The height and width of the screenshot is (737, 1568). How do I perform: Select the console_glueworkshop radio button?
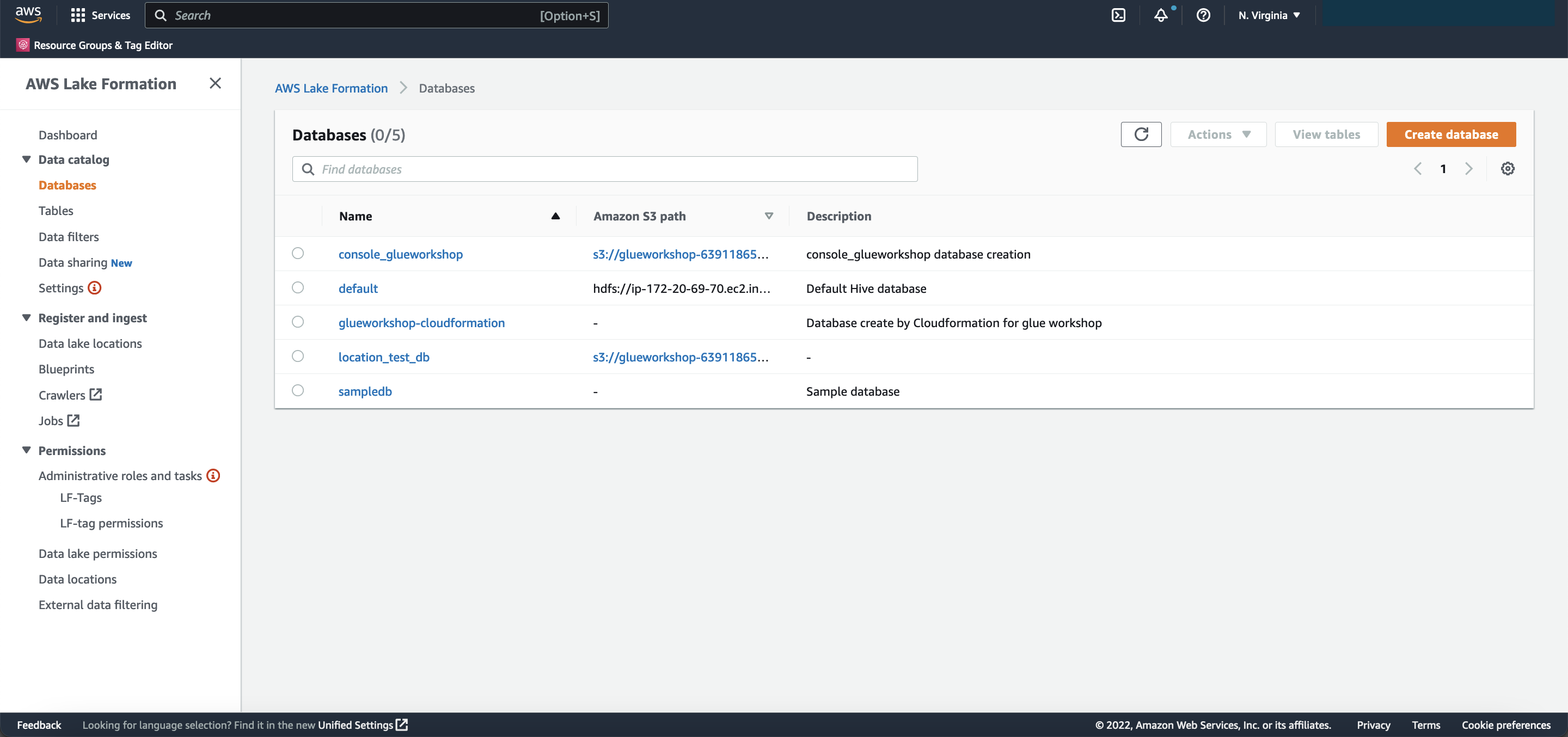point(298,253)
